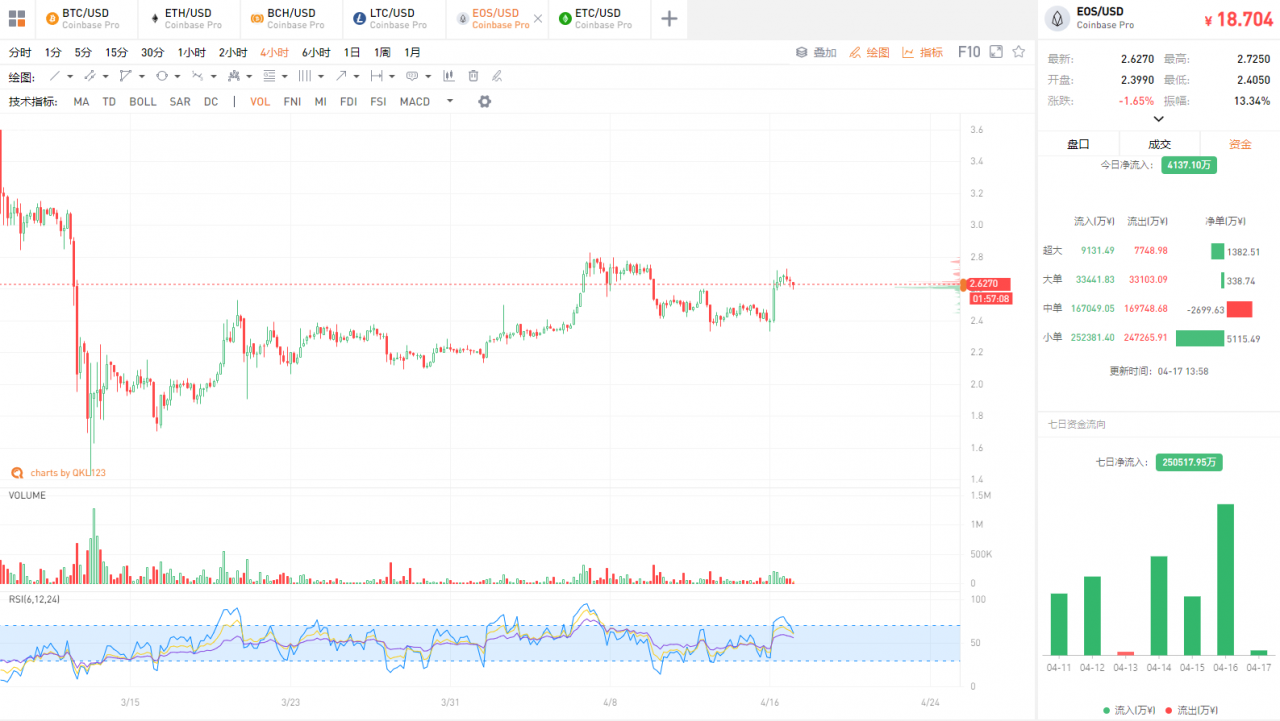Open the F10 info button

[969, 52]
